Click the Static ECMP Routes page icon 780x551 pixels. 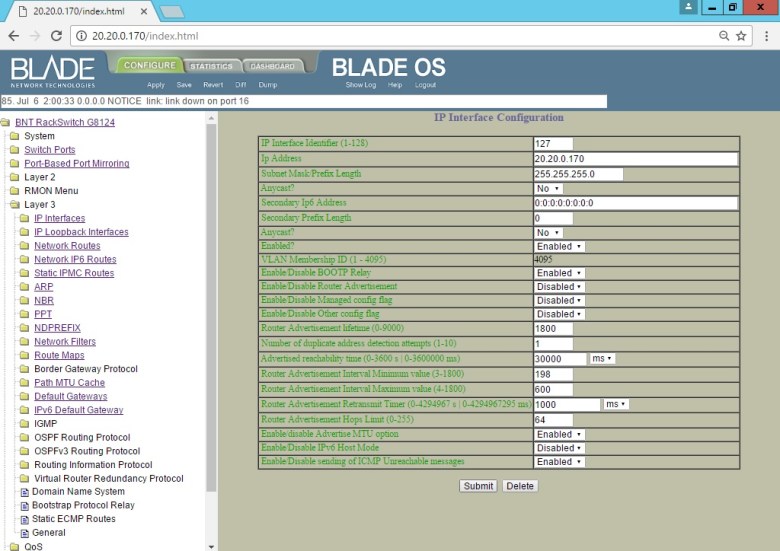(x=24, y=520)
